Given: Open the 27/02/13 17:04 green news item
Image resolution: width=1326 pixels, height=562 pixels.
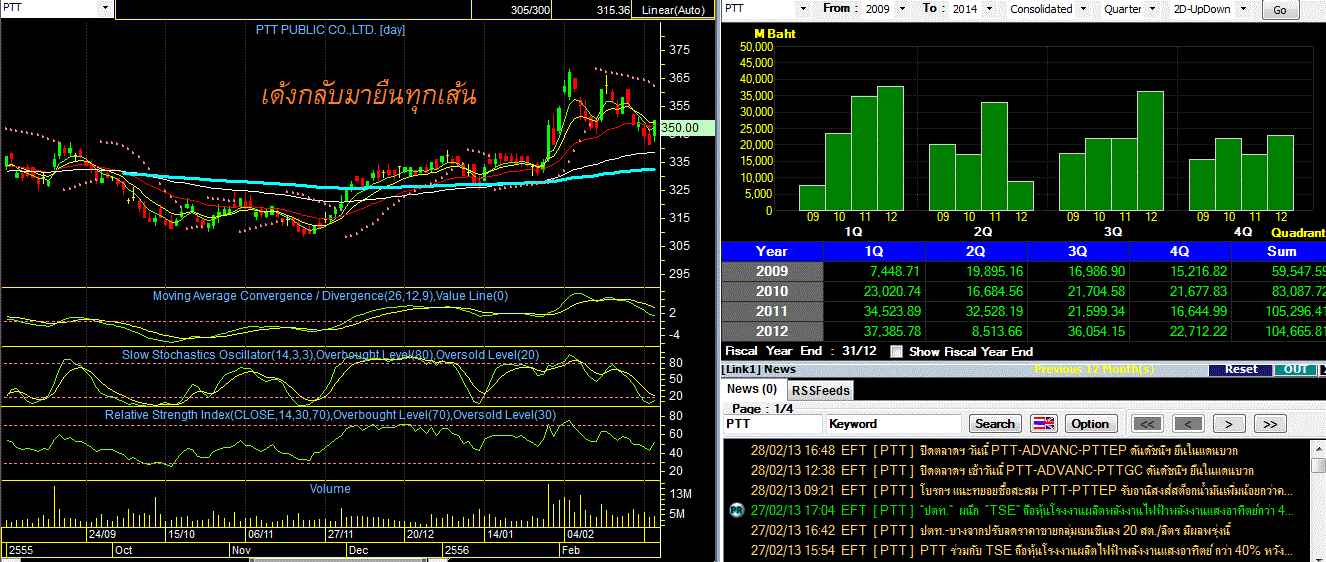Looking at the screenshot, I should point(1017,510).
